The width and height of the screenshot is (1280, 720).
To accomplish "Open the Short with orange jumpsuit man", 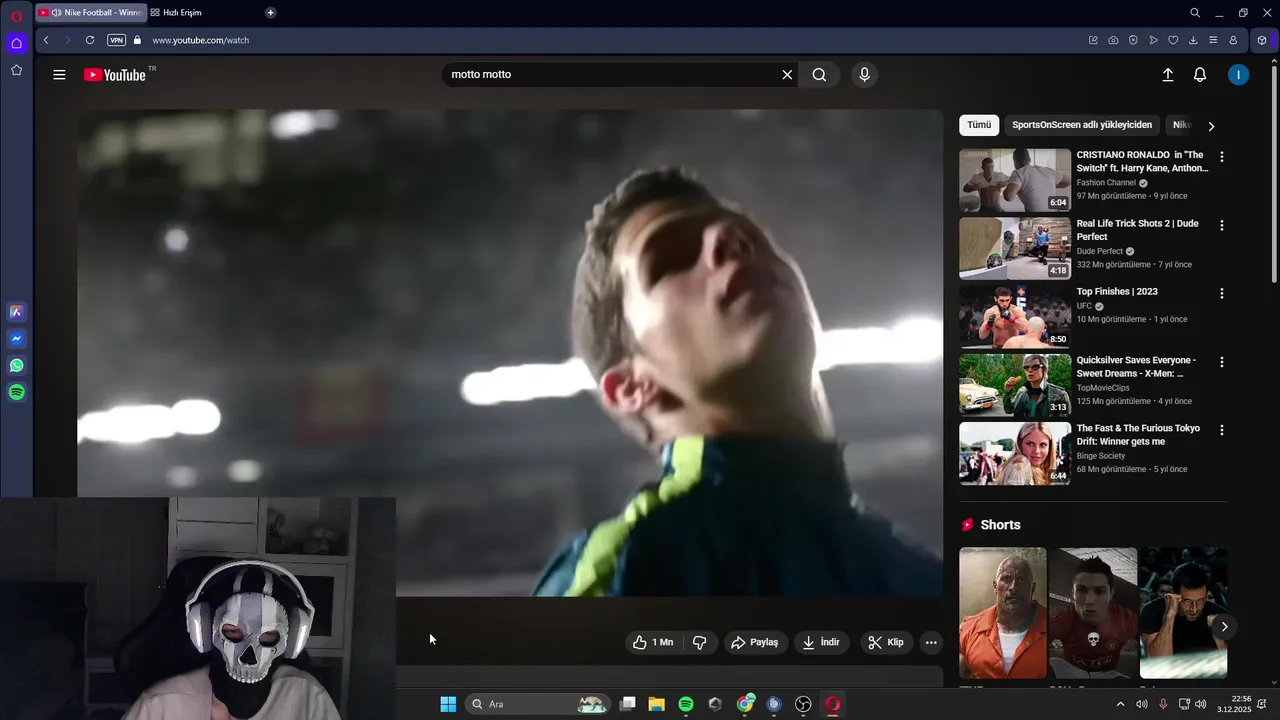I will pyautogui.click(x=1003, y=613).
